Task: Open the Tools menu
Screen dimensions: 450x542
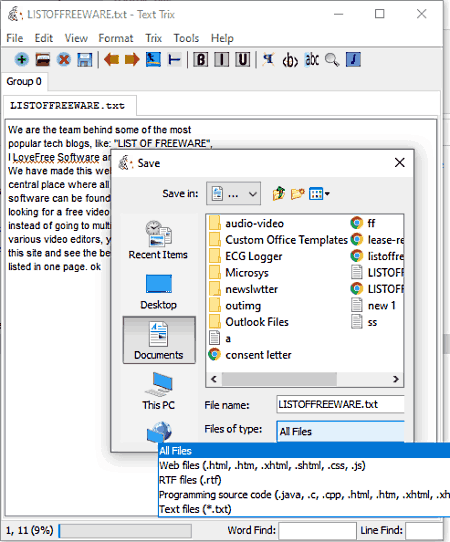Action: coord(186,38)
